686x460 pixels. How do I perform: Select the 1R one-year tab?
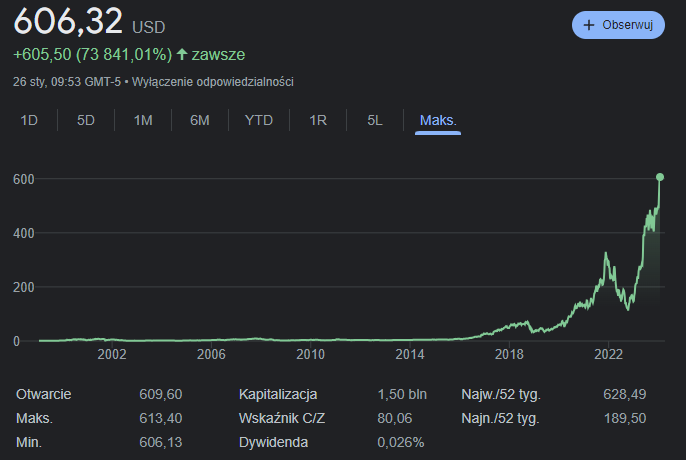point(318,120)
